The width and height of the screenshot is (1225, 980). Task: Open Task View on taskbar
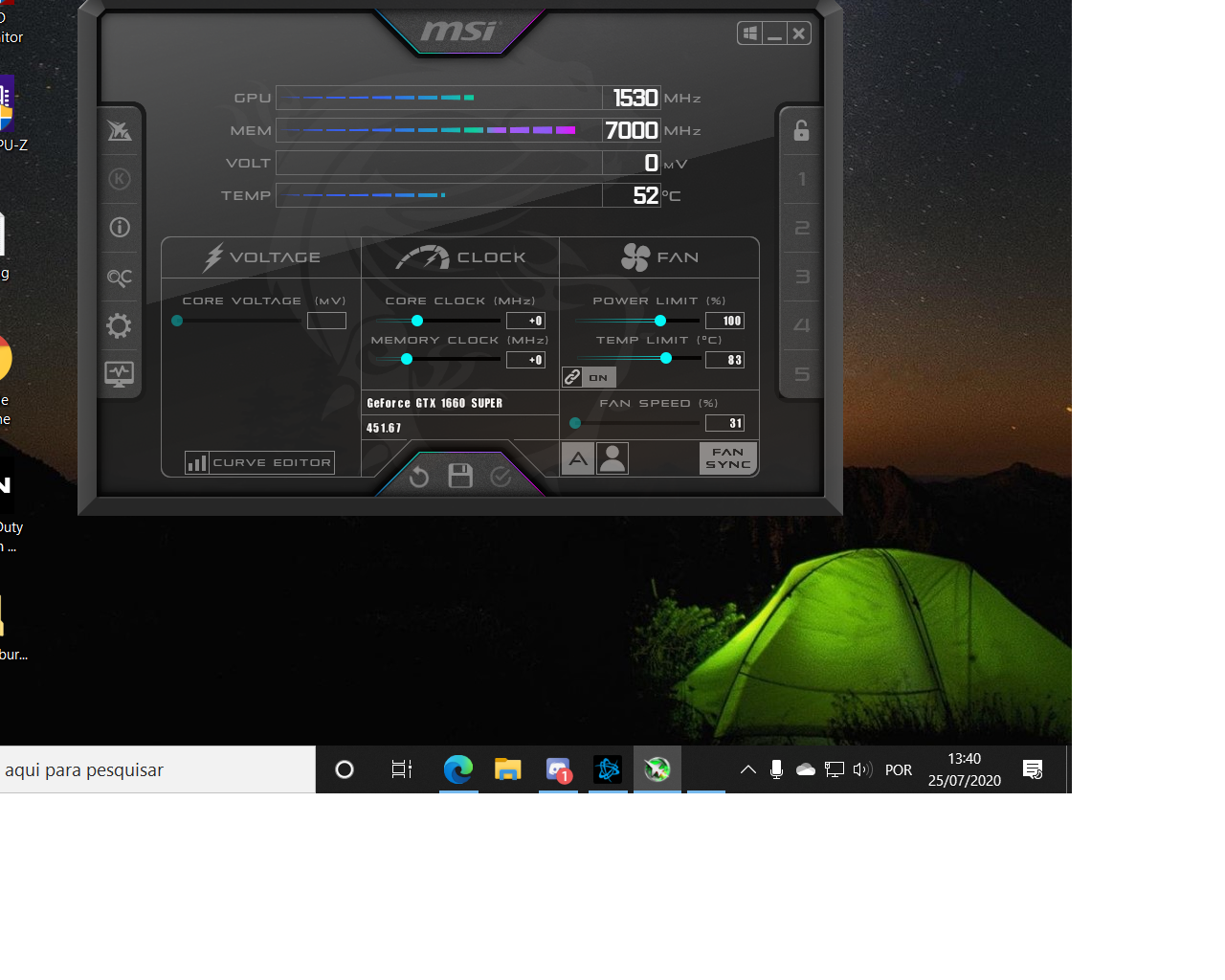click(402, 769)
